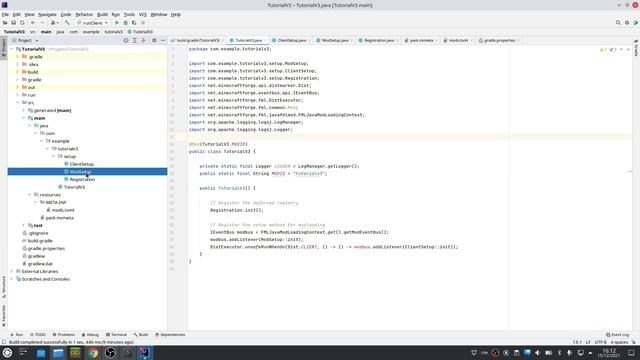Click the UTF-8 encoding status bar entry

tap(600, 342)
